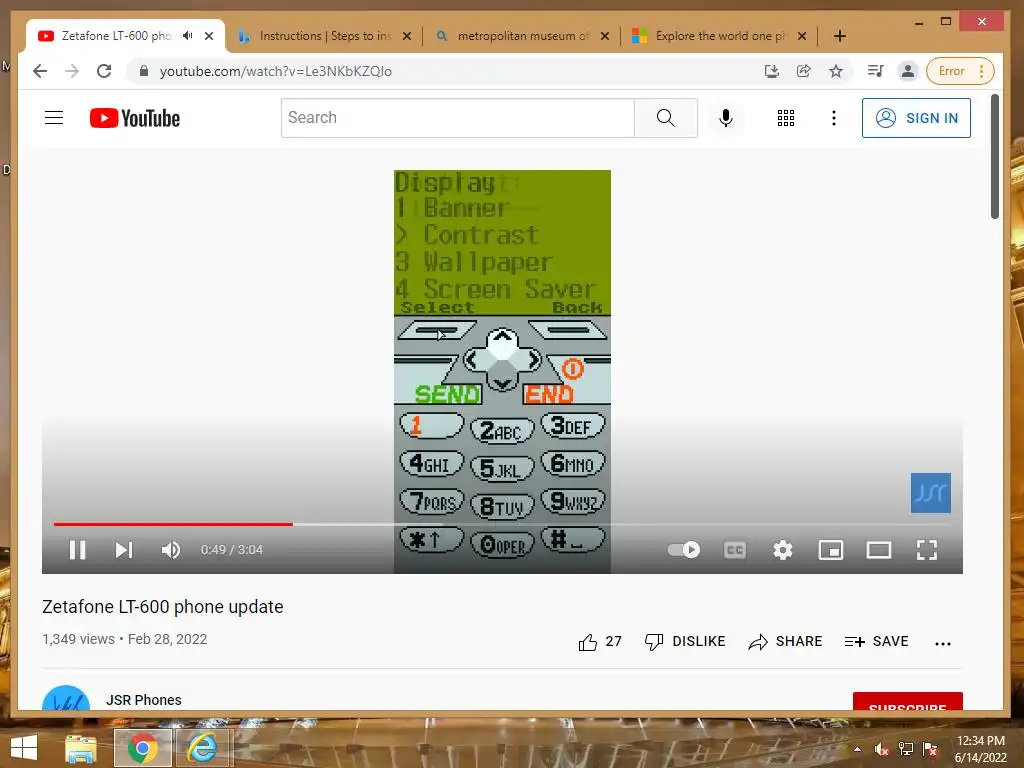Pause the YouTube video

pos(78,550)
